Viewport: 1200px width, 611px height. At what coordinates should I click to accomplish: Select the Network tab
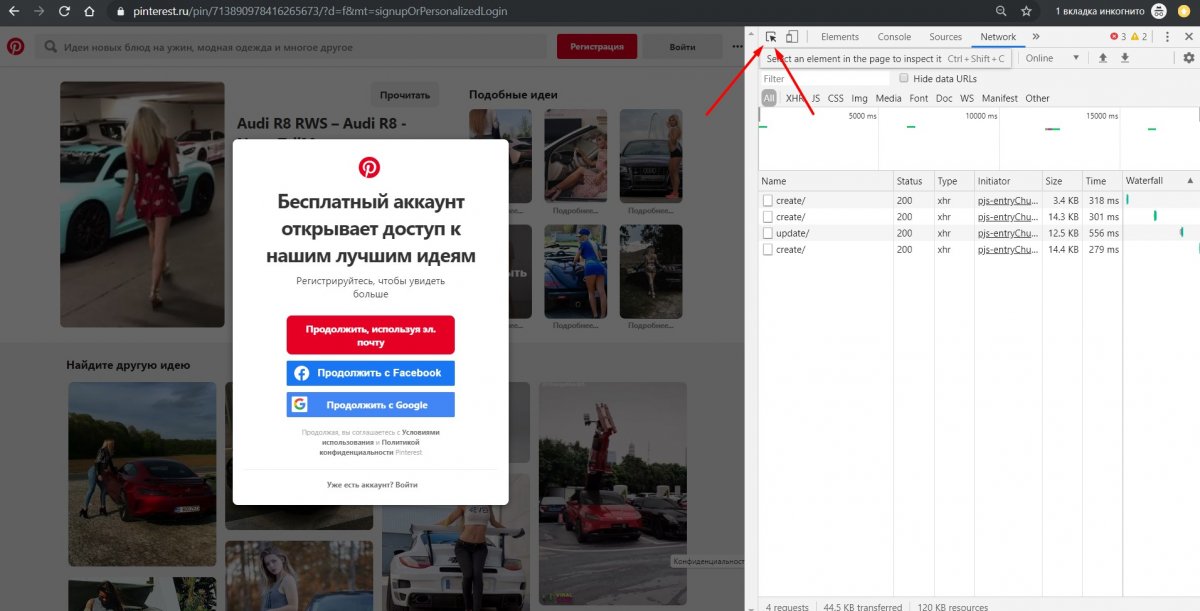(x=998, y=37)
